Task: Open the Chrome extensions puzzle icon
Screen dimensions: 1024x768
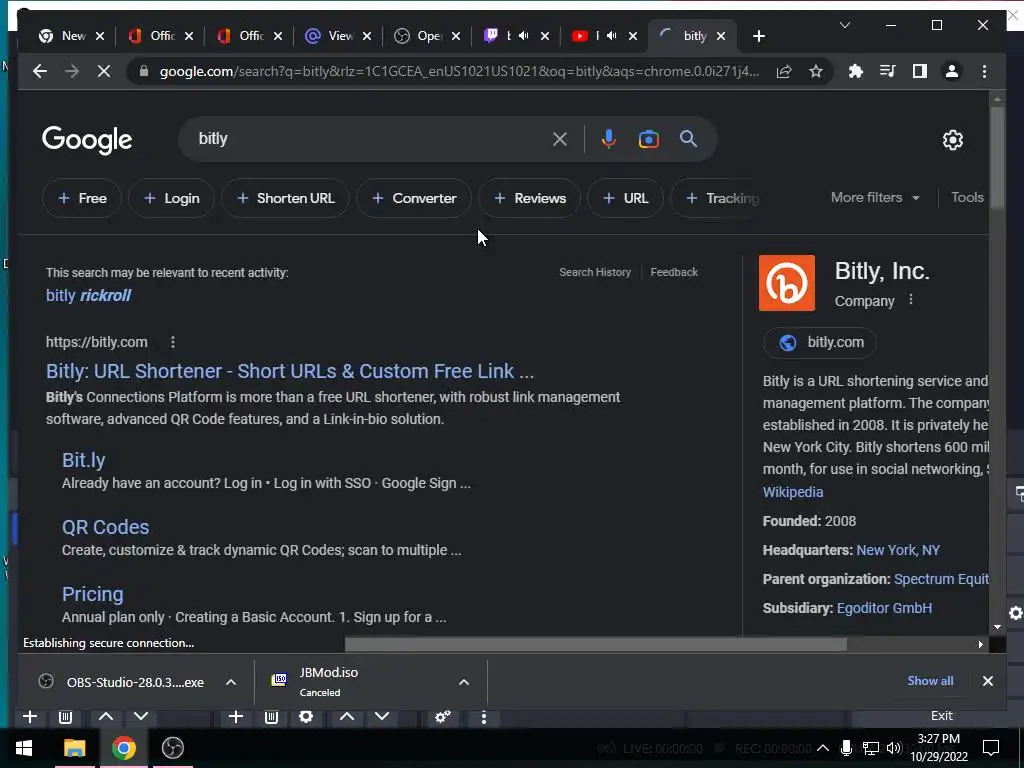Action: (856, 71)
